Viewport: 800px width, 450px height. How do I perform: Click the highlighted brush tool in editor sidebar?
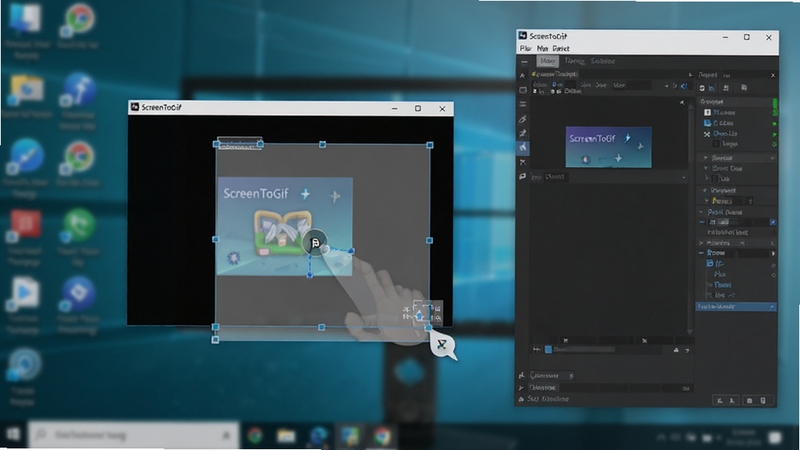523,147
